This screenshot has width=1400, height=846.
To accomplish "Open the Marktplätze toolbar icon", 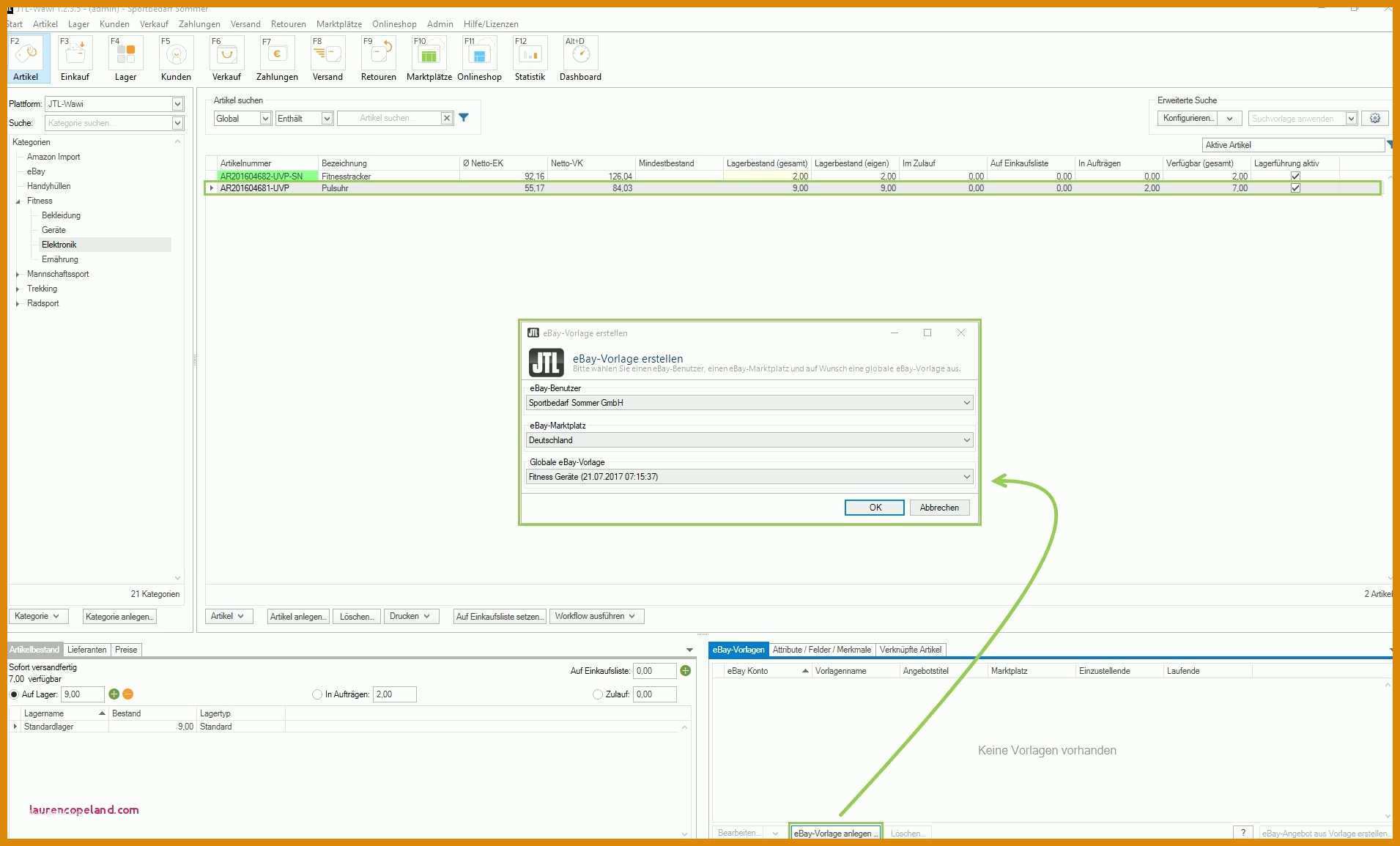I will click(x=429, y=58).
